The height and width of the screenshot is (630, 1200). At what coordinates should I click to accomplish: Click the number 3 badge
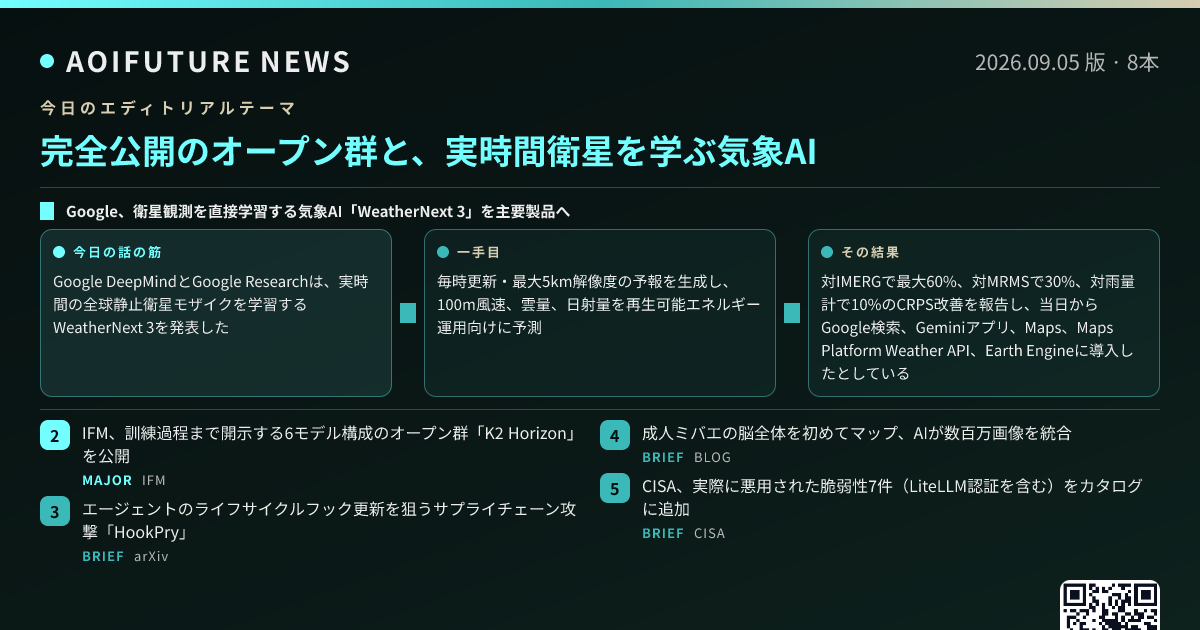pyautogui.click(x=55, y=512)
